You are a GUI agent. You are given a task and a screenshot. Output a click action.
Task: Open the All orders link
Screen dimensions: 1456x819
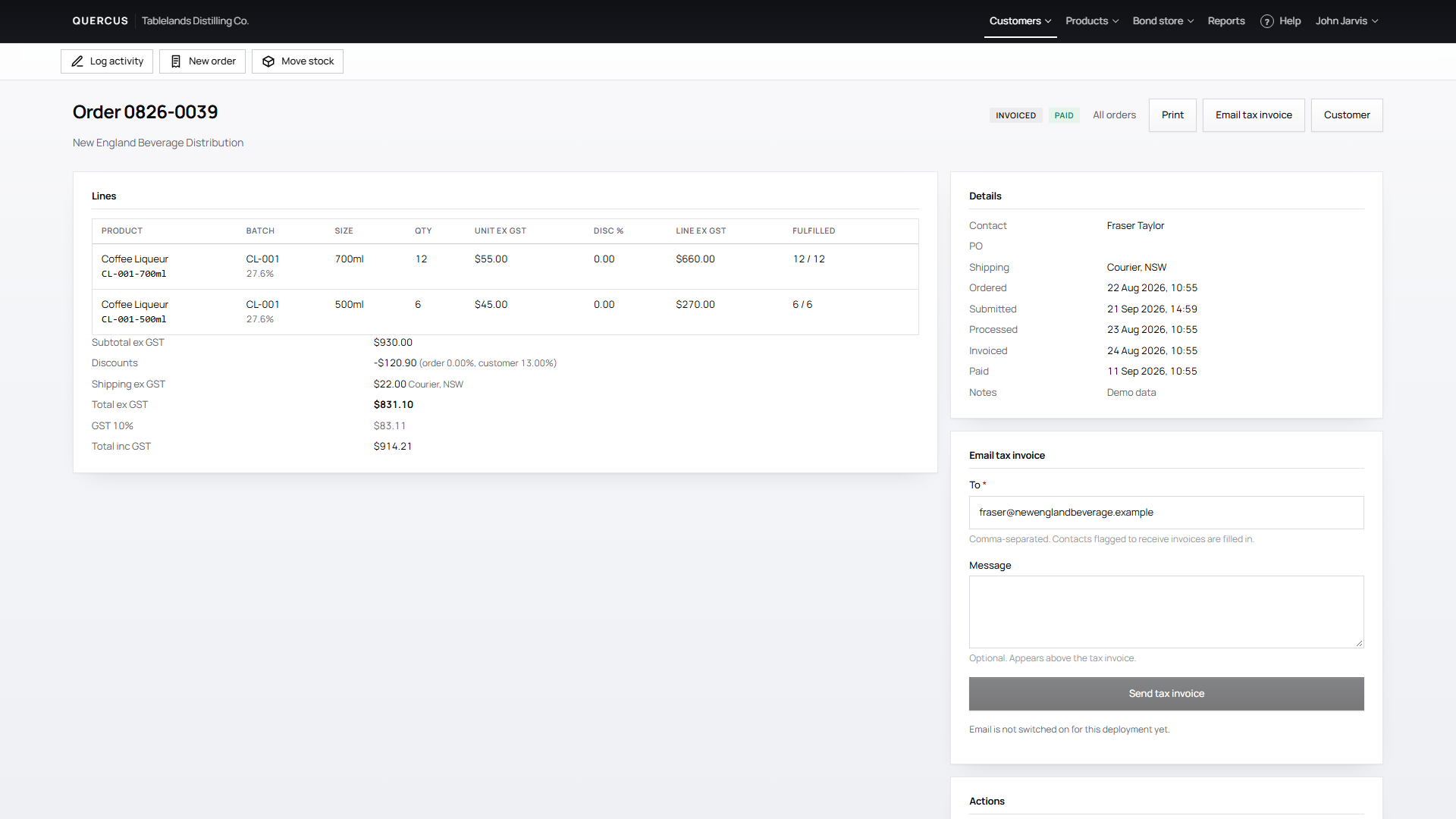tap(1114, 115)
